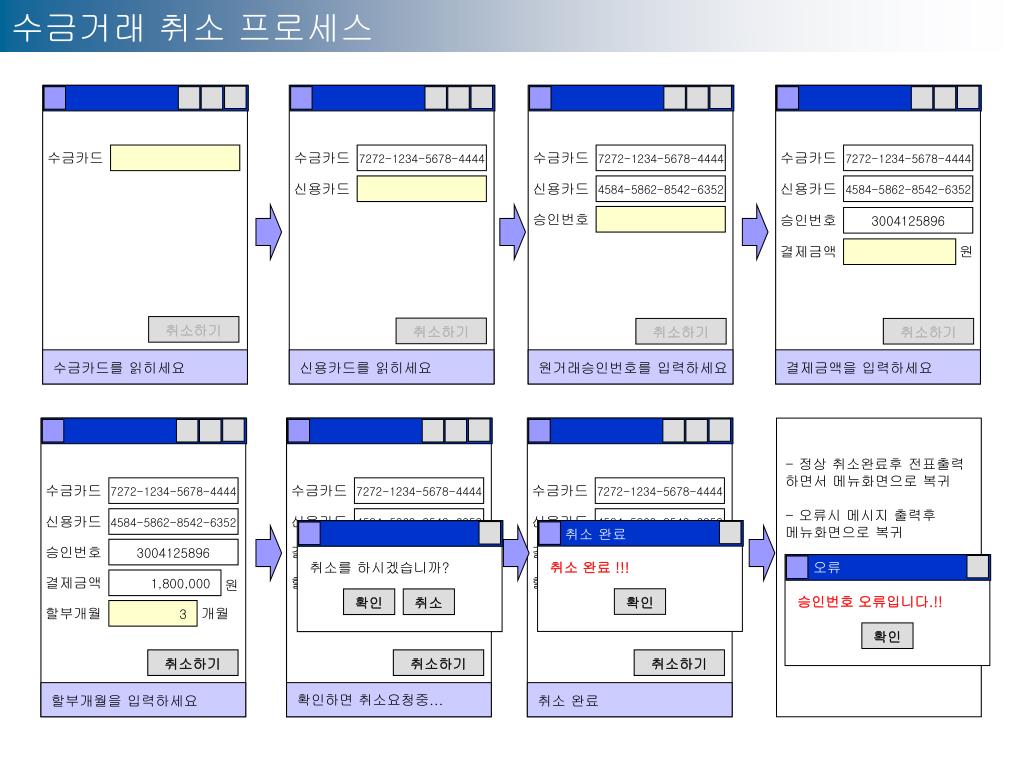Click title-bar system icon of 수금카드를 읽히세요 window
1024x768 pixels.
click(x=54, y=98)
